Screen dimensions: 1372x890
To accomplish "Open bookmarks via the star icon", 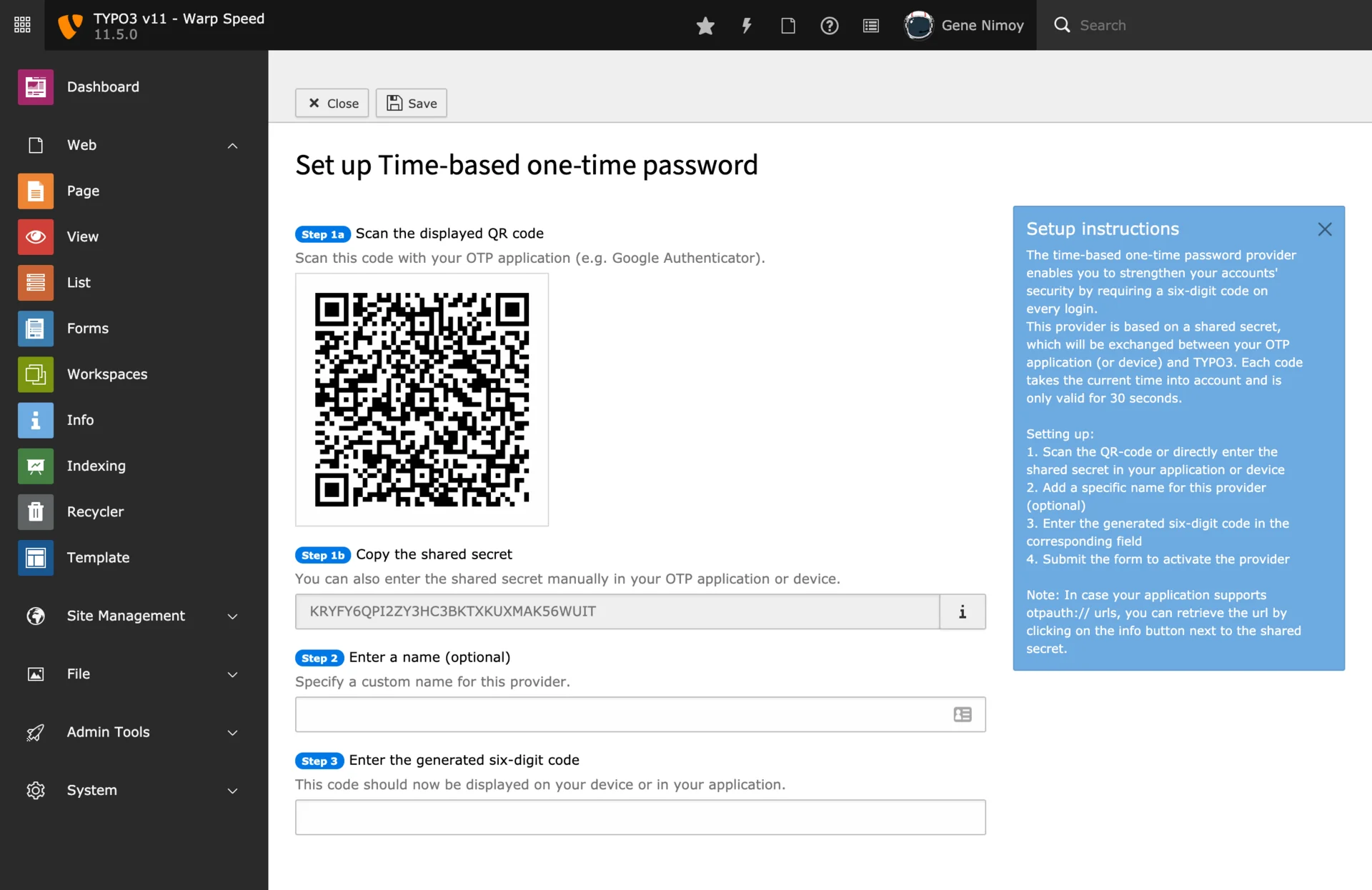I will pos(705,25).
